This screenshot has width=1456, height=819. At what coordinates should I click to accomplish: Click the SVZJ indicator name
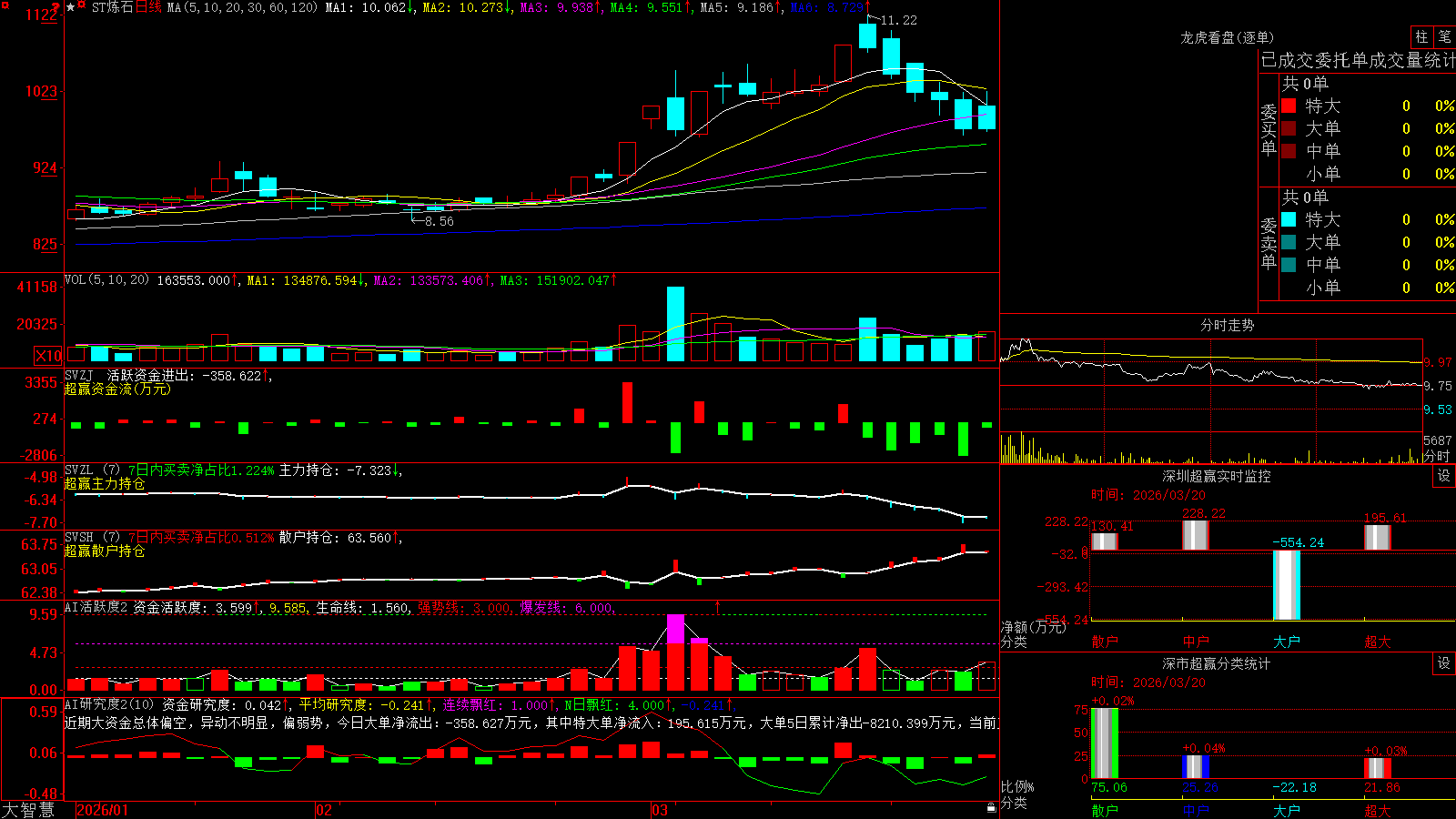79,375
